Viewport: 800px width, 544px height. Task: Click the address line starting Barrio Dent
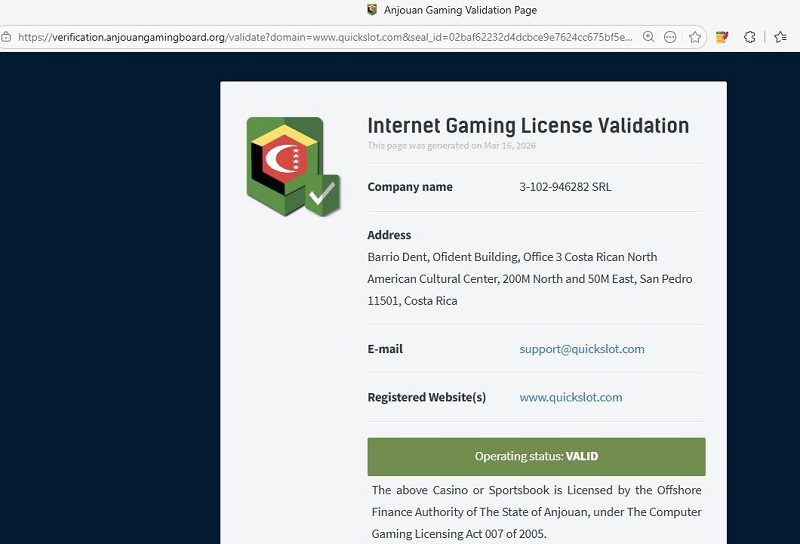[x=512, y=257]
